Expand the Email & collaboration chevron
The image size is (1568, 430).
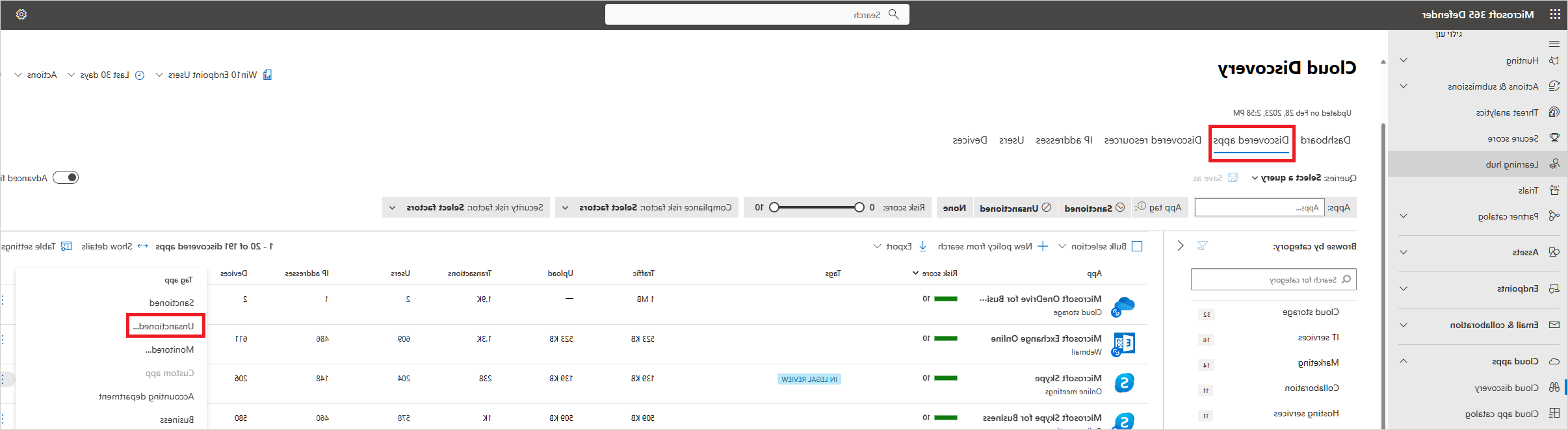1404,325
